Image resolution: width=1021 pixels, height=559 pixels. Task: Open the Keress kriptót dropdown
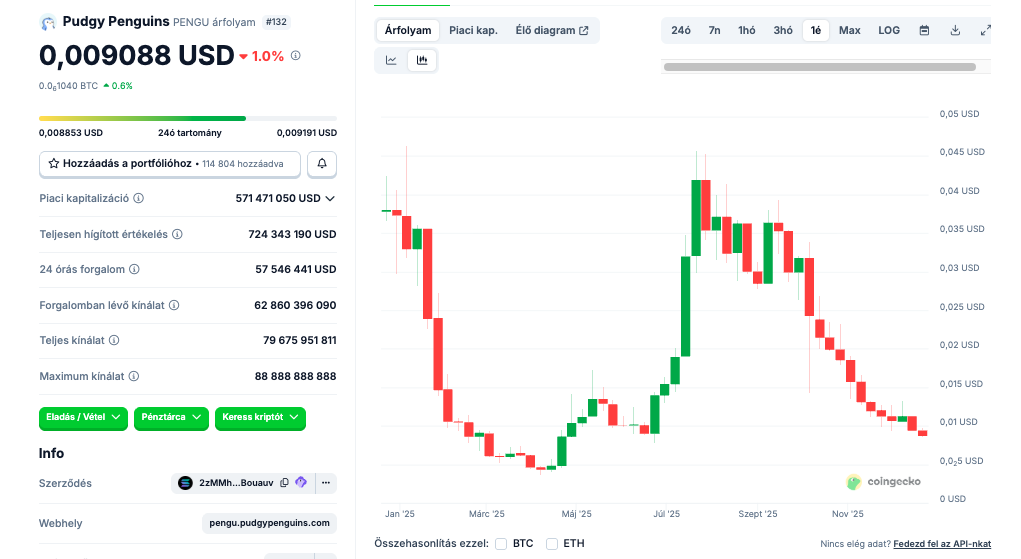point(260,416)
